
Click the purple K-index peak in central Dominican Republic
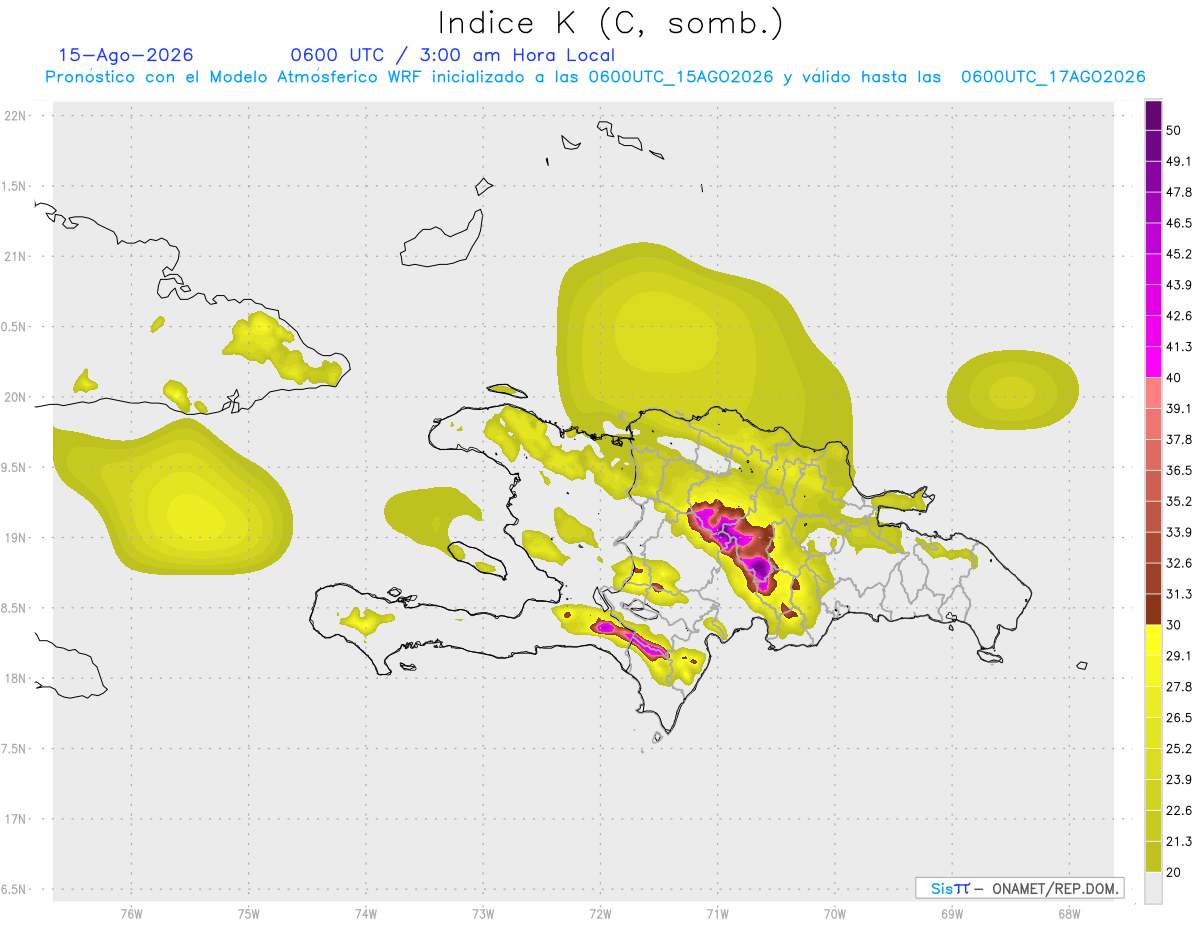coord(761,569)
